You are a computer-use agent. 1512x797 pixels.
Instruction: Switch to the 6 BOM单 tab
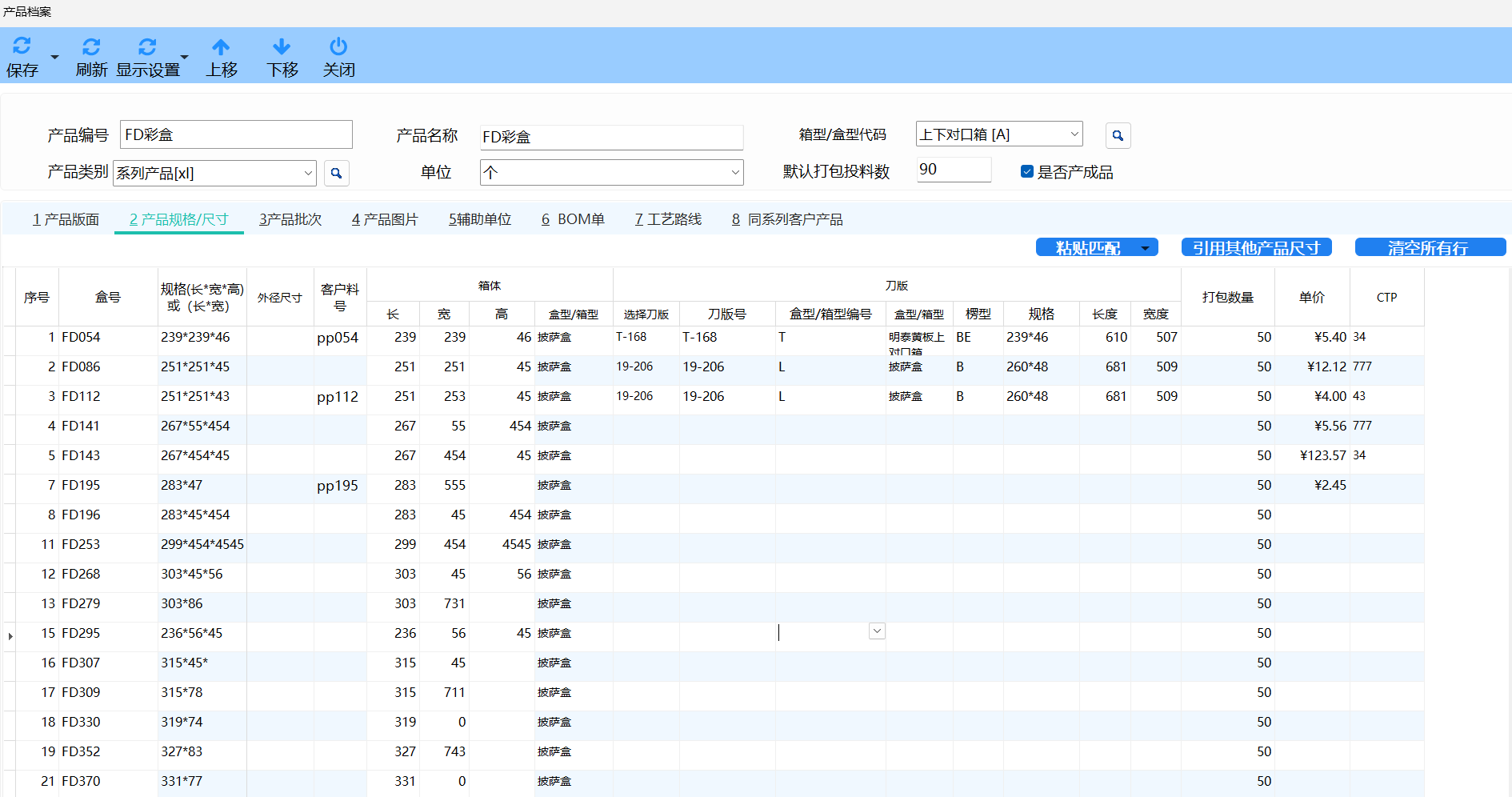(573, 218)
